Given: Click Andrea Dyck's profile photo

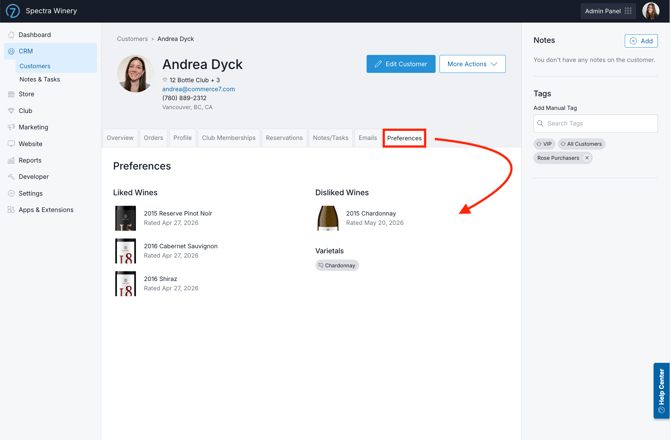Looking at the screenshot, I should coord(135,74).
